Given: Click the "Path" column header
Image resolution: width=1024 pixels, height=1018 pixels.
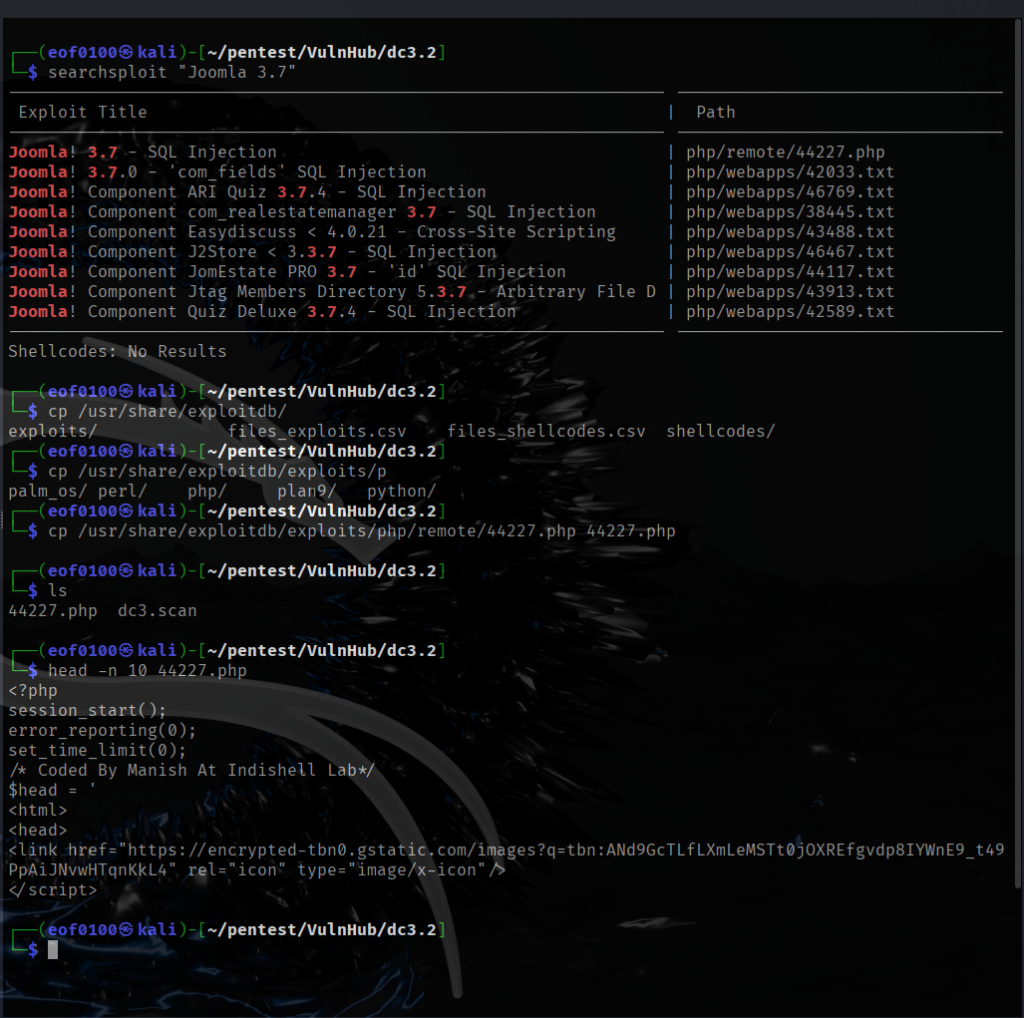Looking at the screenshot, I should 715,112.
